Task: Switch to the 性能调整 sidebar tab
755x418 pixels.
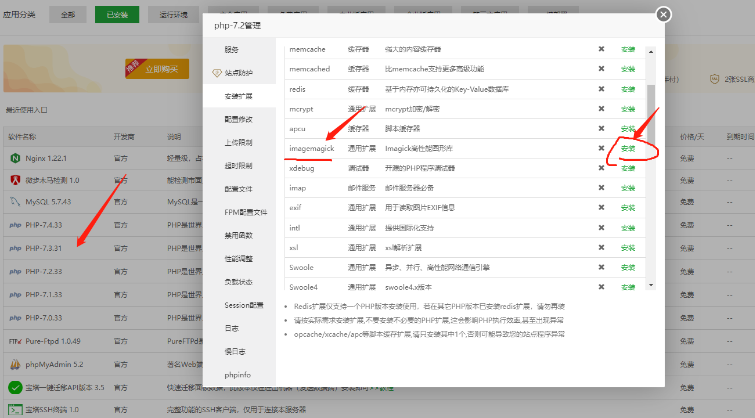Action: pyautogui.click(x=239, y=259)
